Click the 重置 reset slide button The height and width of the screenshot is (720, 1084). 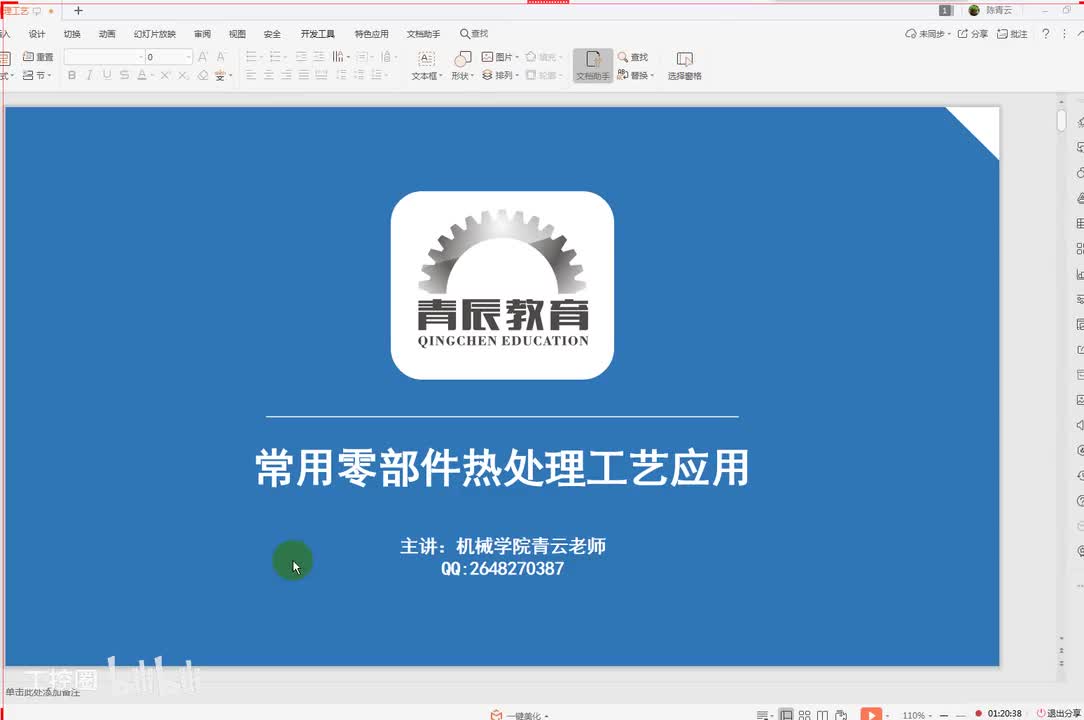pyautogui.click(x=38, y=57)
